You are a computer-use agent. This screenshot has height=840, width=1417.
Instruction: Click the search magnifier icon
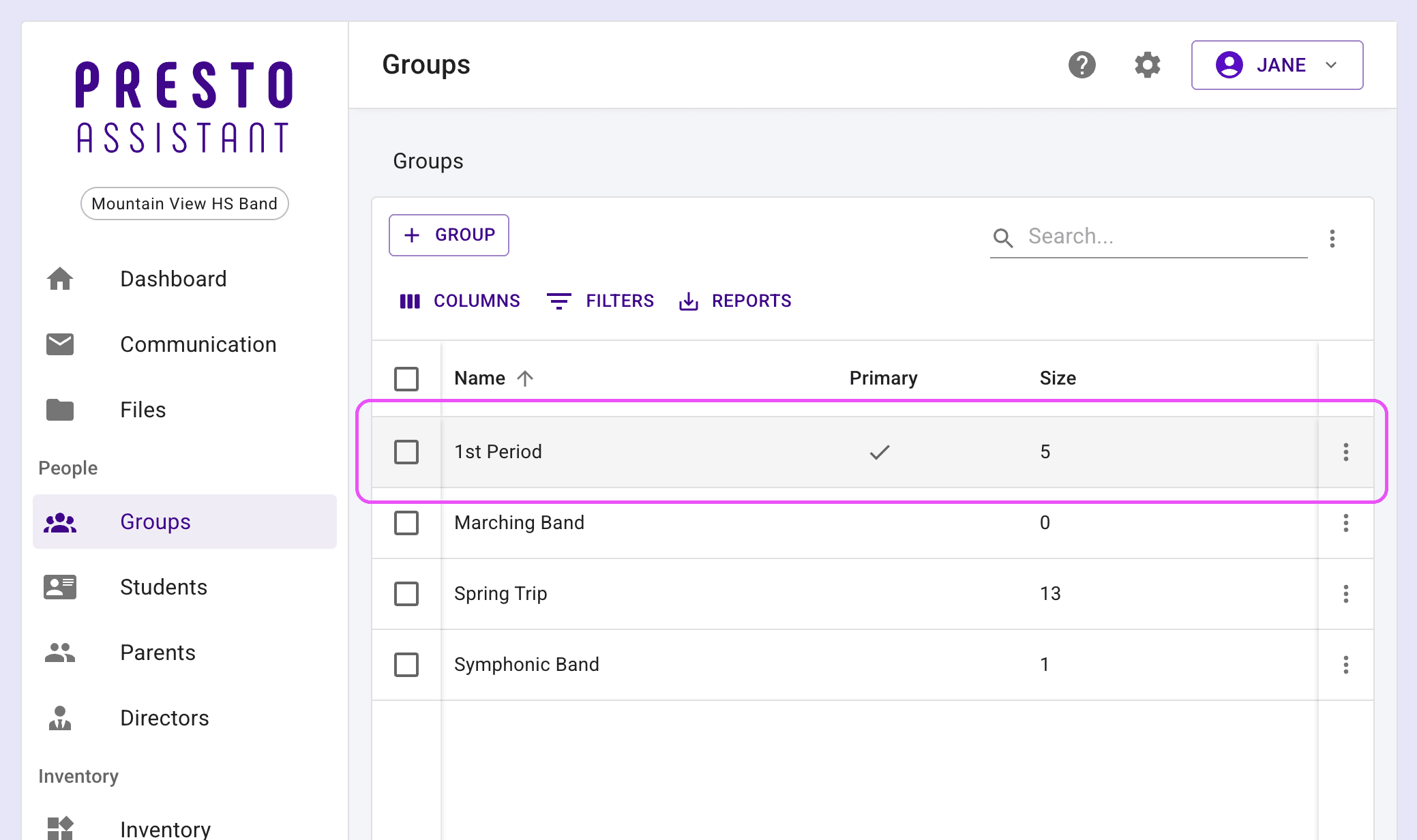[x=1003, y=237]
